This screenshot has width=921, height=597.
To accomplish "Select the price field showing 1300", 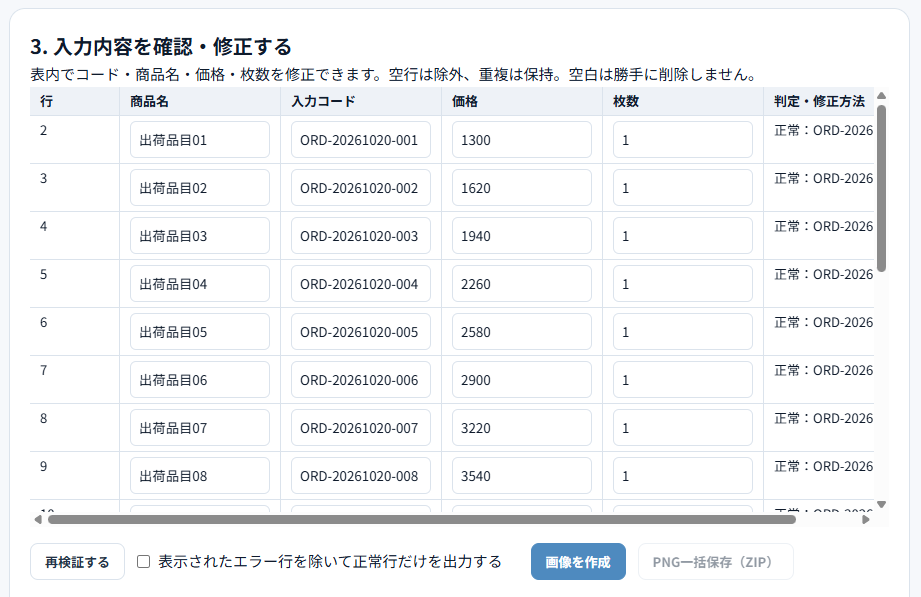I will [522, 140].
